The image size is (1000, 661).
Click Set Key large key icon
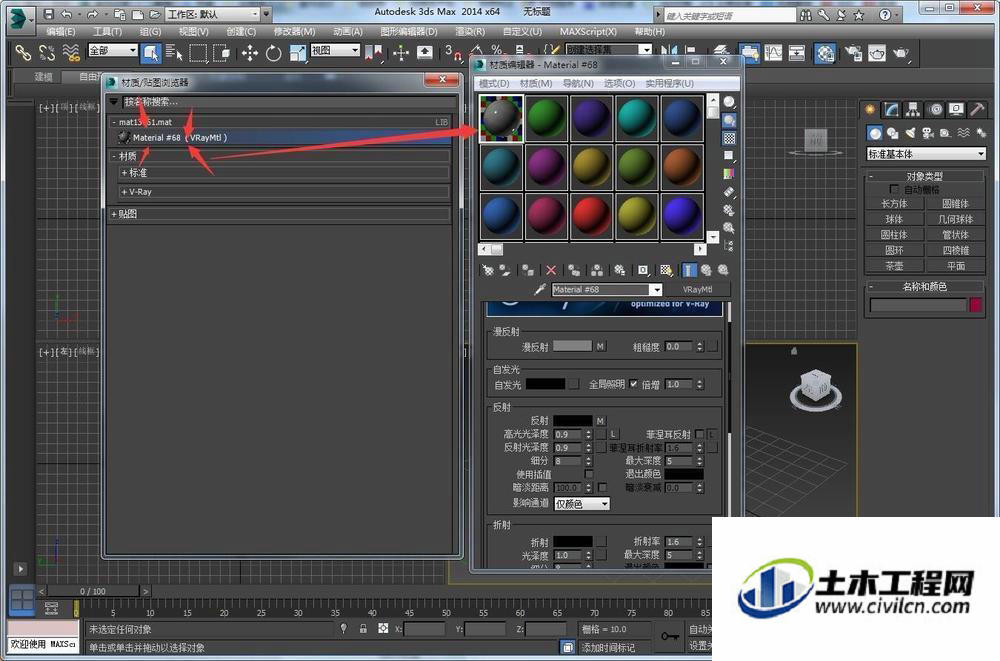point(670,635)
